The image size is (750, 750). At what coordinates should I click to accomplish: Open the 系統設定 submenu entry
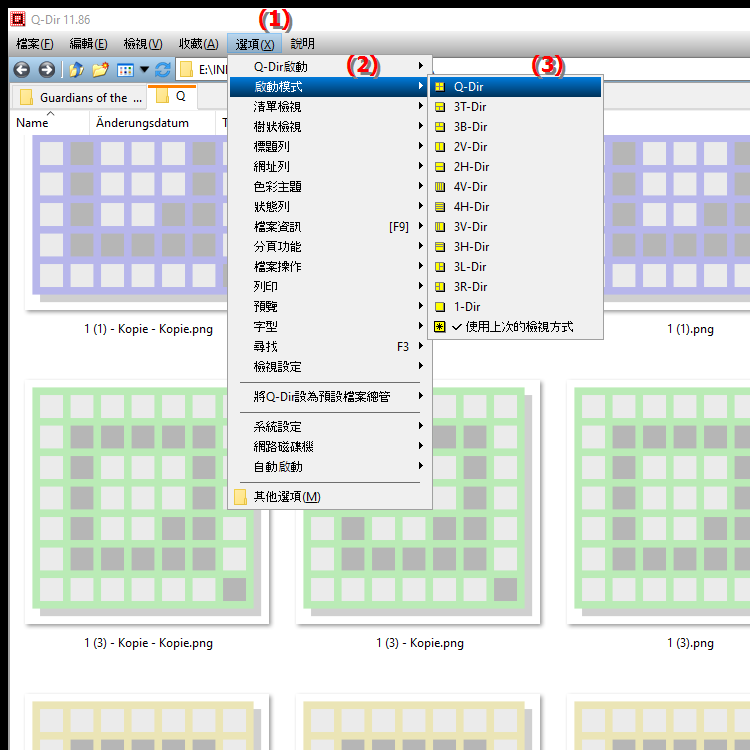[x=330, y=427]
